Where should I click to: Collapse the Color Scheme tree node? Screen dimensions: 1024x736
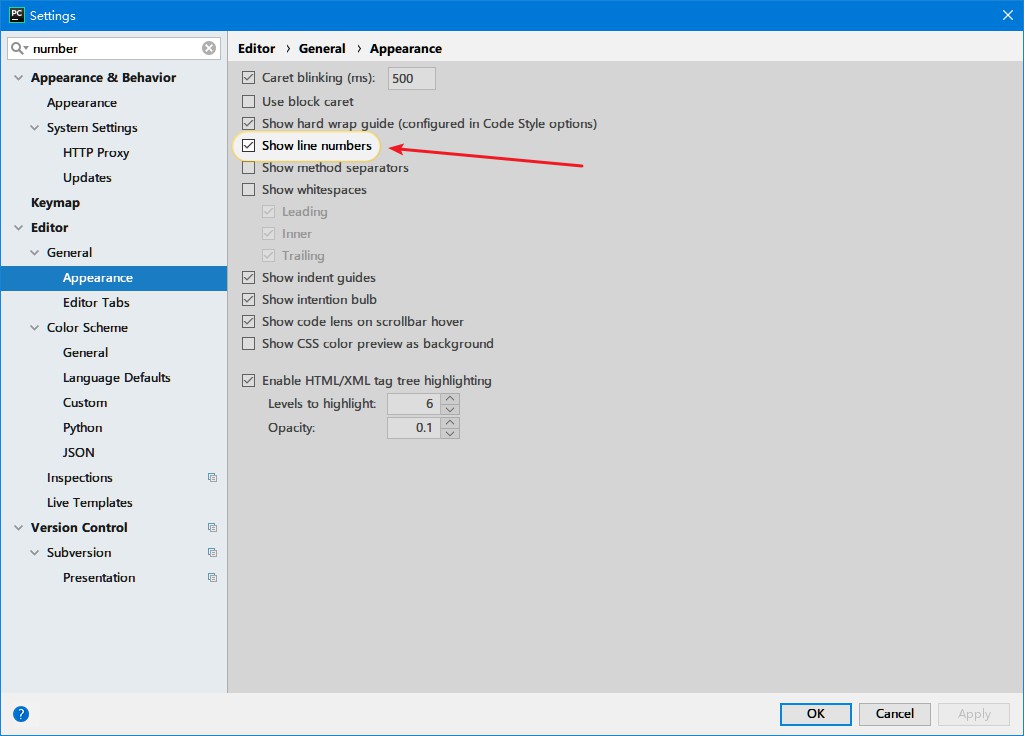point(35,328)
